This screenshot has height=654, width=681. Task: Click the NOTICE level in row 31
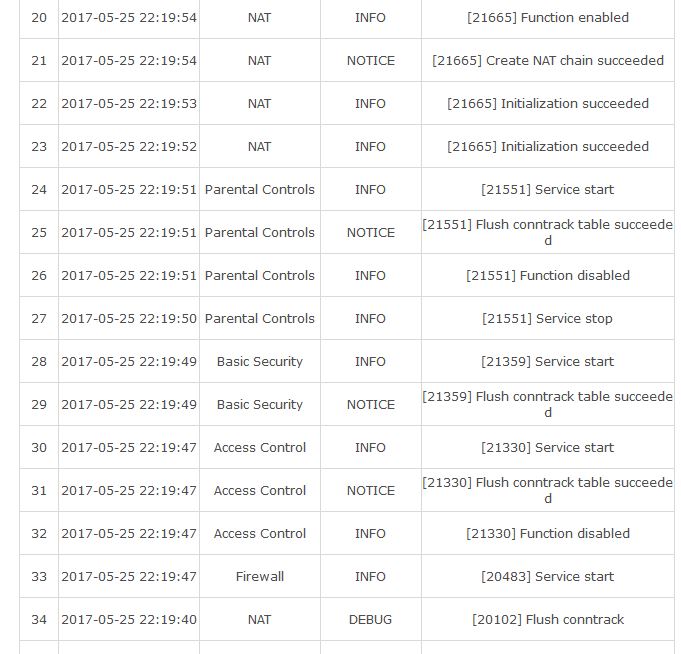[x=370, y=491]
